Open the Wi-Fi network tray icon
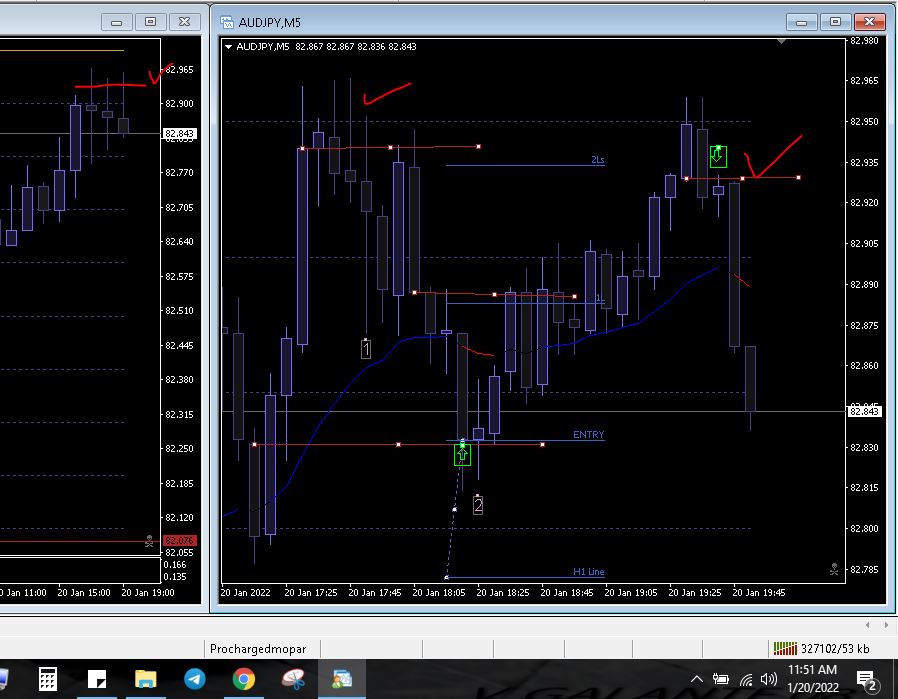The height and width of the screenshot is (699, 898). (745, 680)
